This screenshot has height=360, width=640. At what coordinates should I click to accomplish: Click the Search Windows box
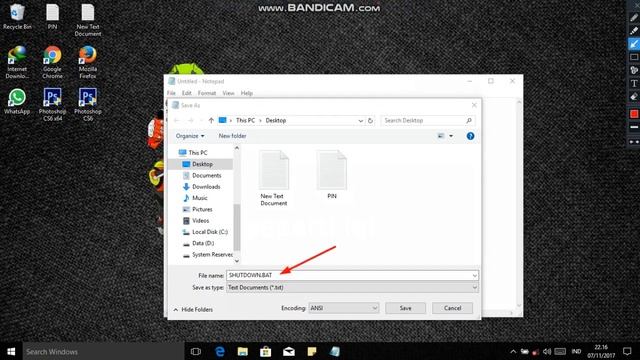103,351
